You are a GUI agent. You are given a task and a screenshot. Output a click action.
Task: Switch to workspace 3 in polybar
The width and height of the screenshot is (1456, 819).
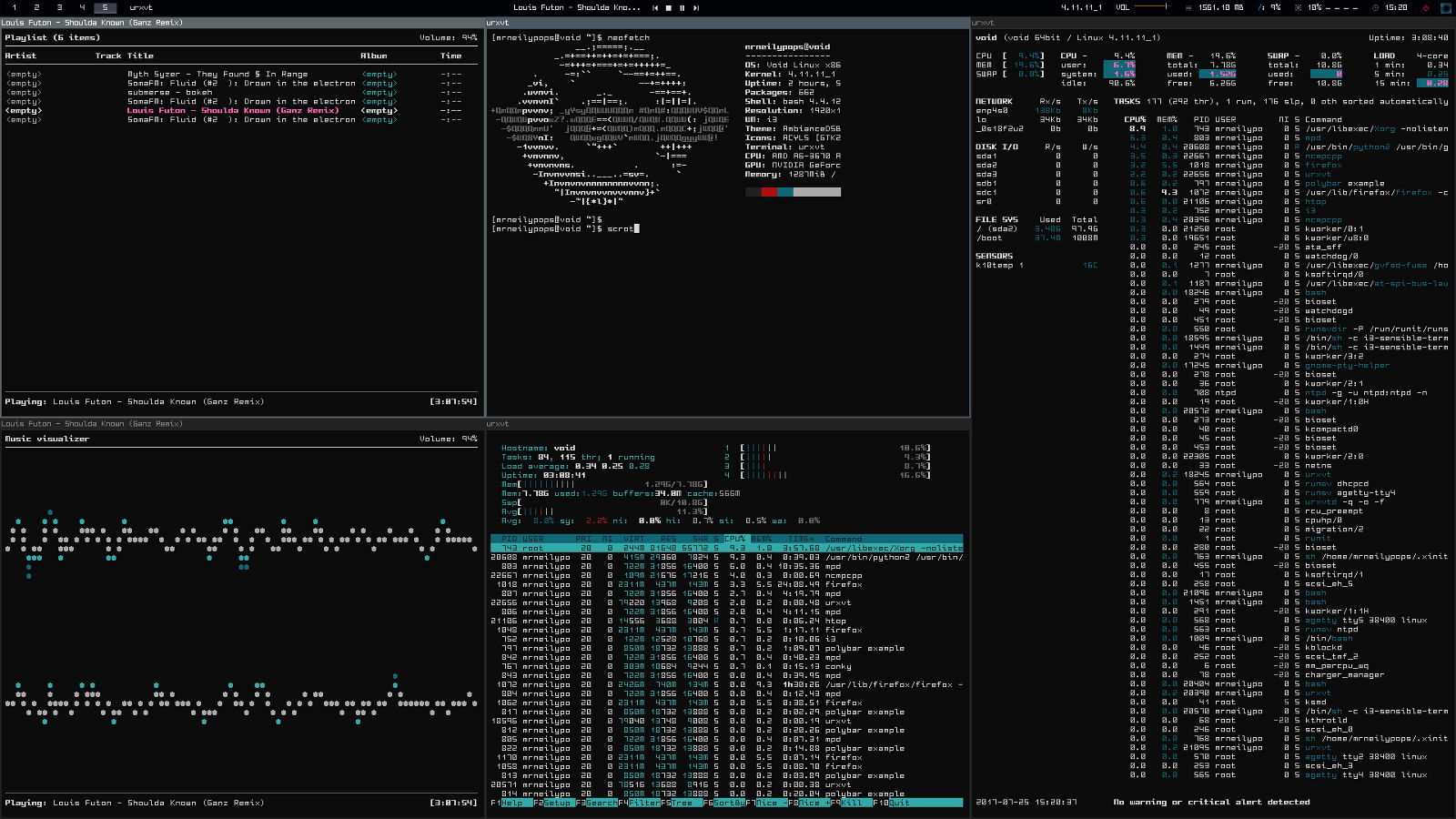click(60, 7)
